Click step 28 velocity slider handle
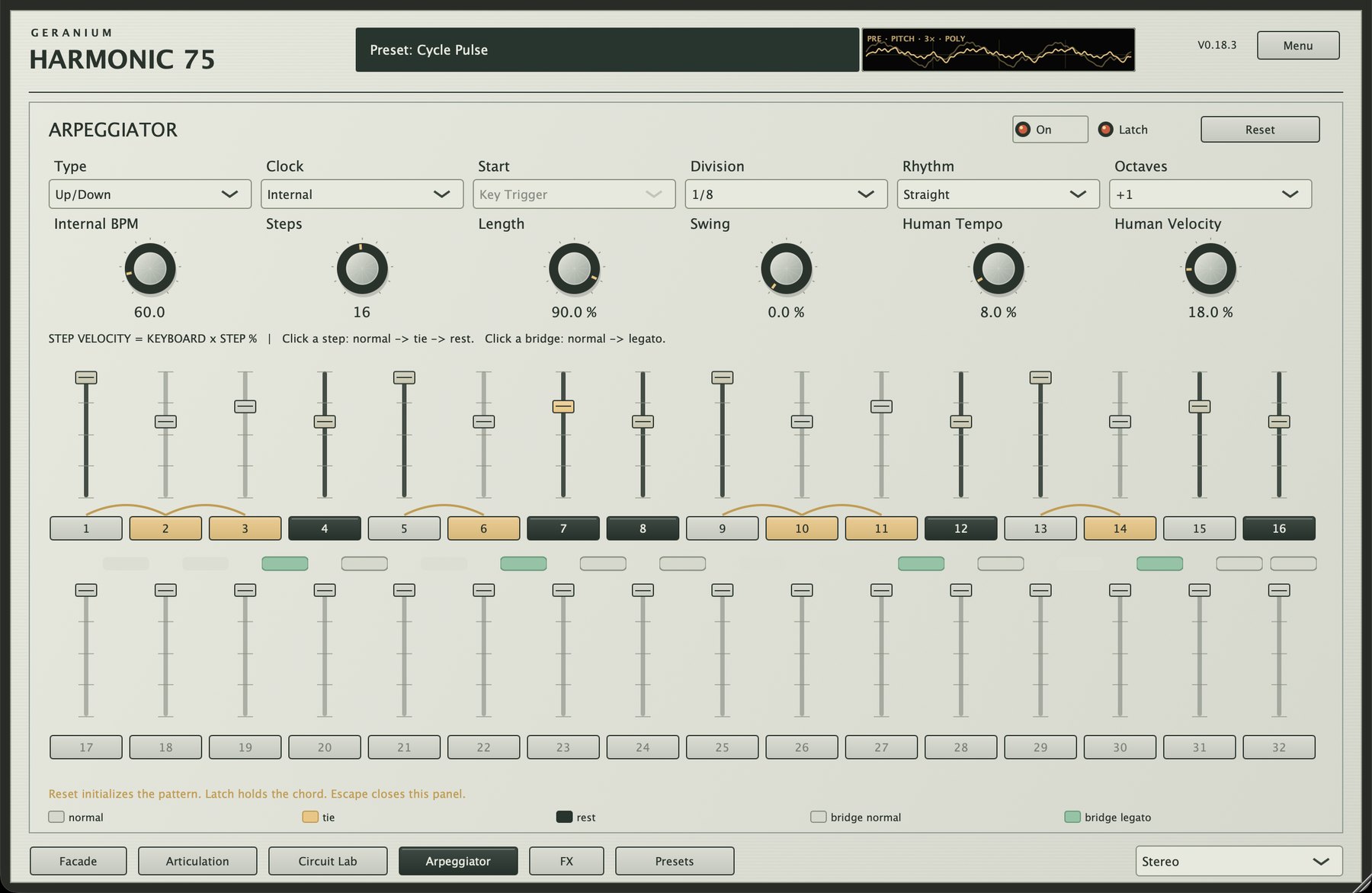The image size is (1372, 893). [x=960, y=590]
